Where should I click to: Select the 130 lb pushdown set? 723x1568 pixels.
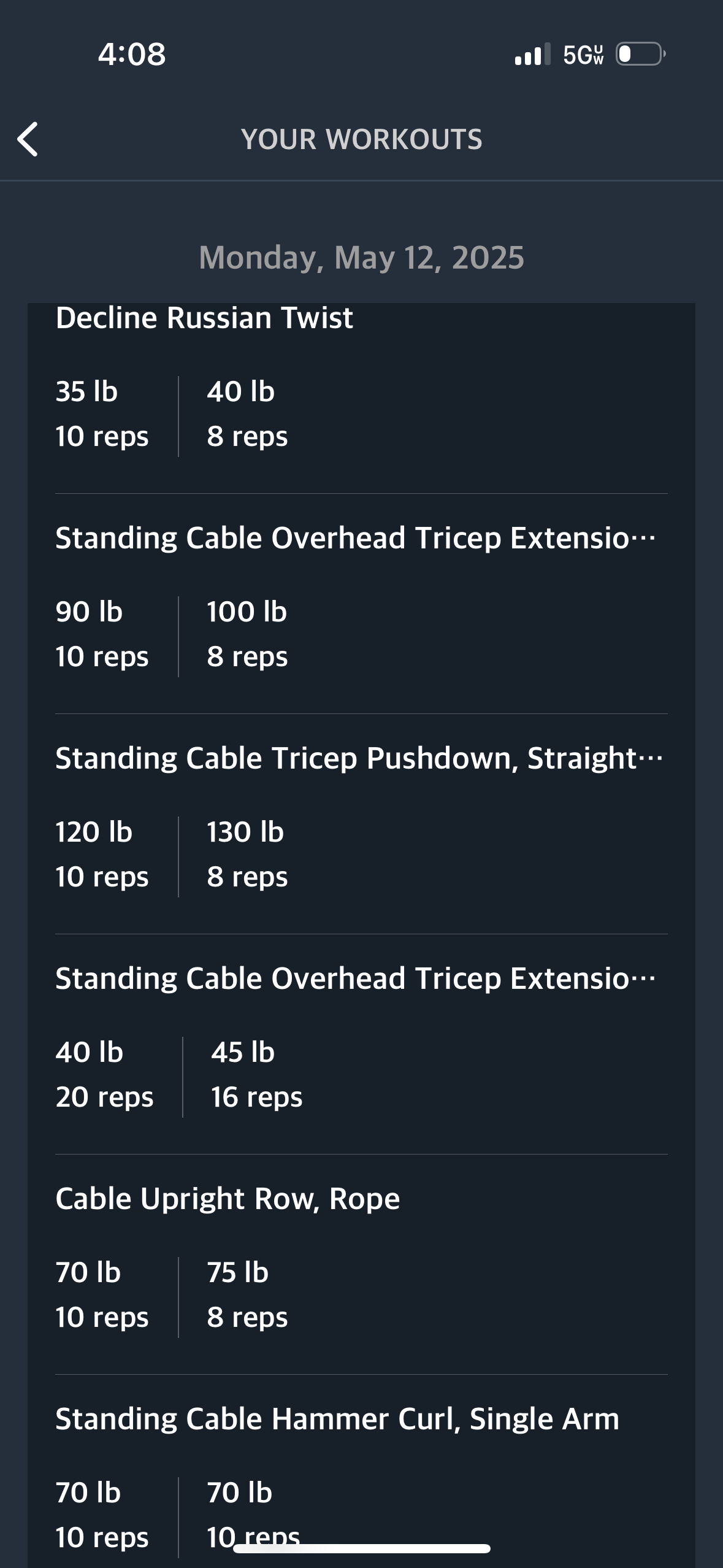[x=247, y=855]
